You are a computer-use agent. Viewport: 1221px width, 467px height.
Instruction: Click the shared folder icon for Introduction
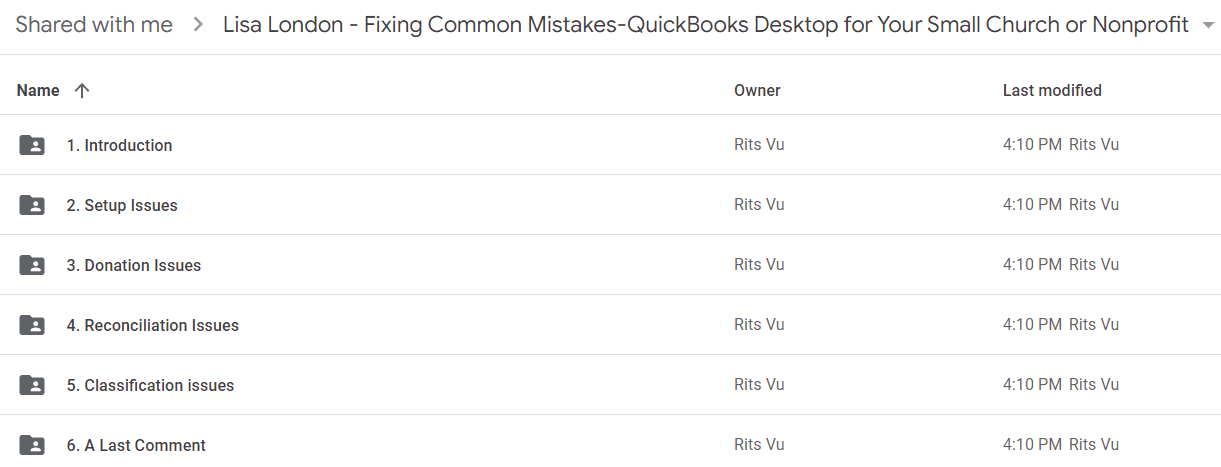(32, 145)
